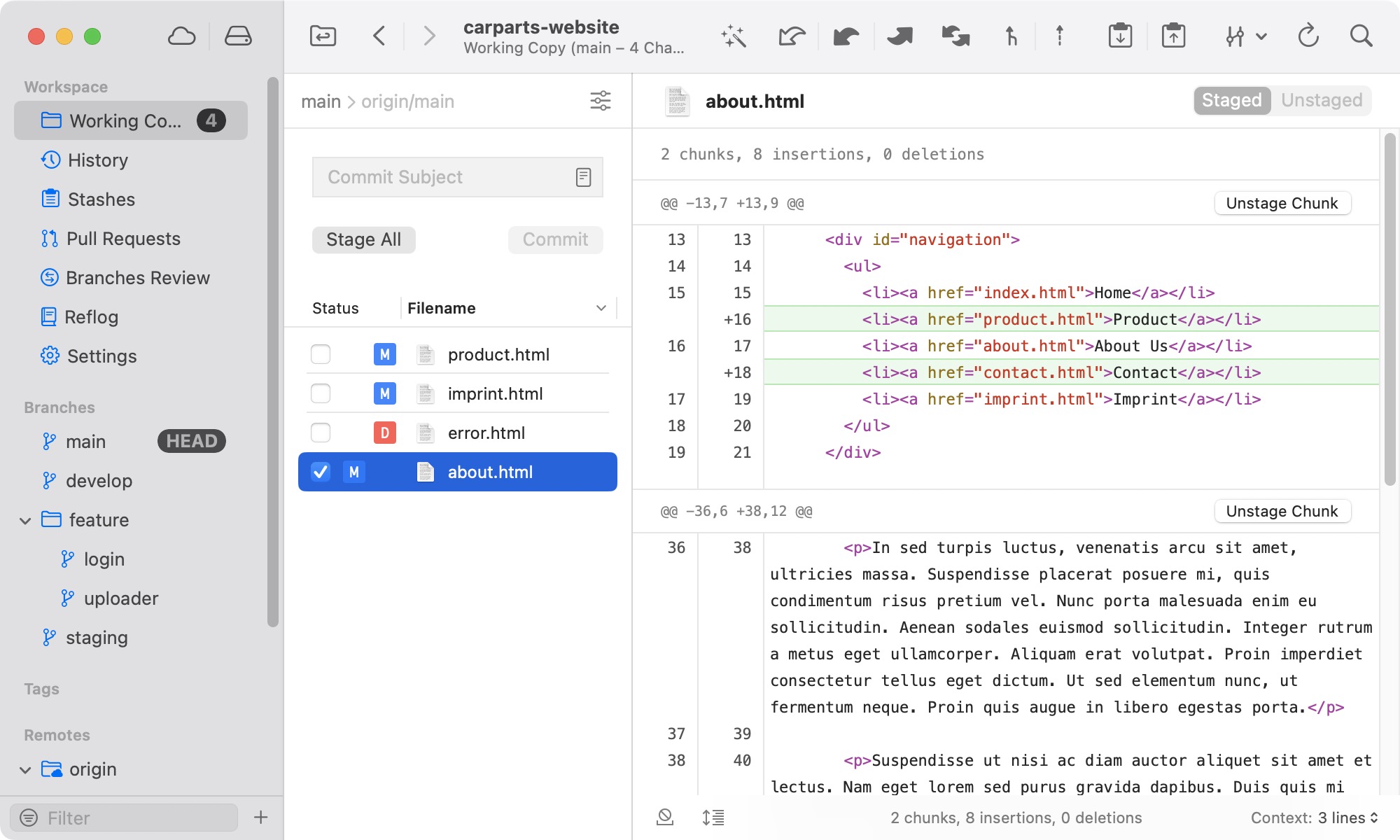Viewport: 1400px width, 840px height.
Task: Check the product.html checkbox to stage it
Action: pyautogui.click(x=321, y=354)
